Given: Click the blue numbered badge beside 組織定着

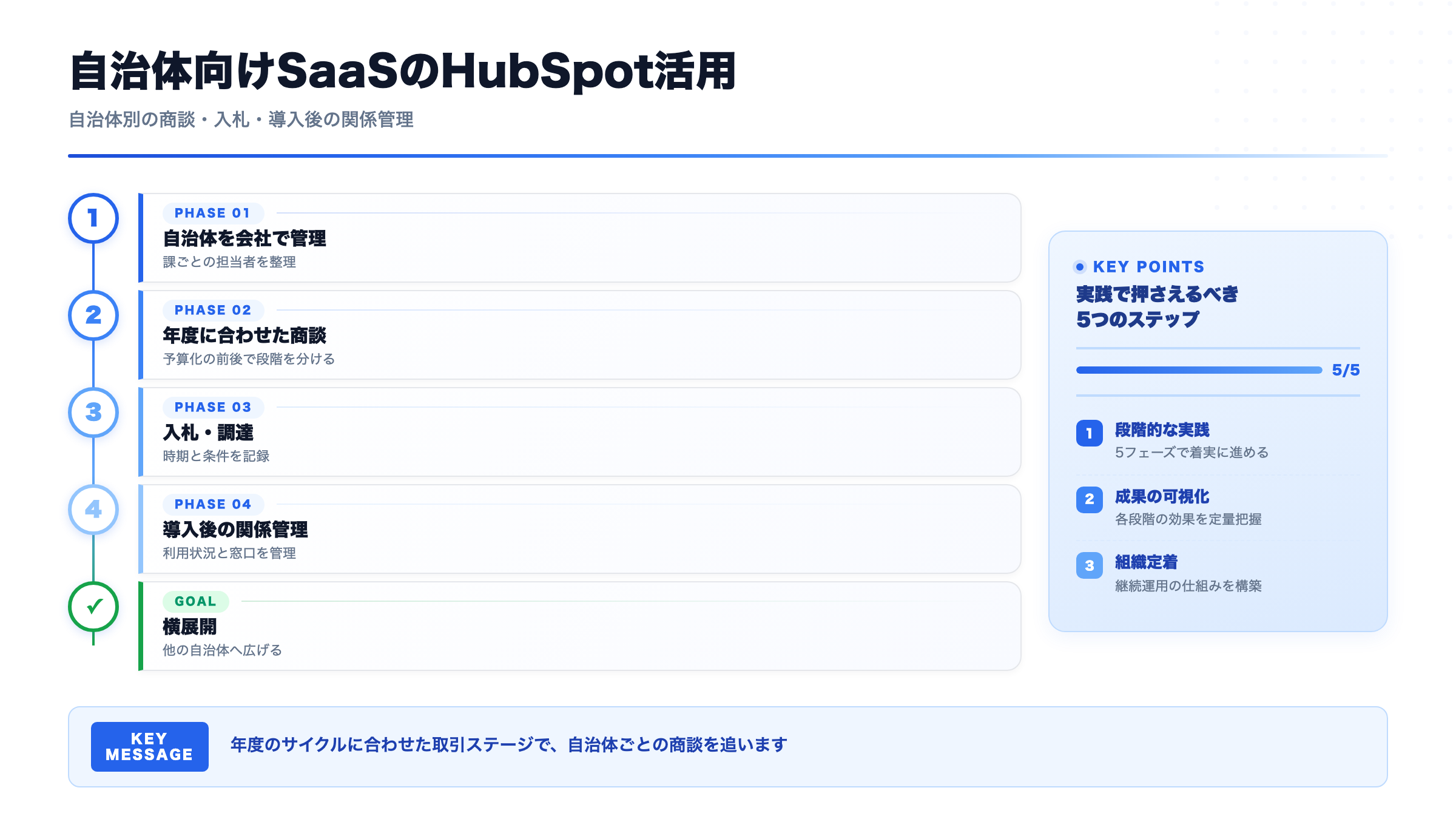Looking at the screenshot, I should point(1090,565).
